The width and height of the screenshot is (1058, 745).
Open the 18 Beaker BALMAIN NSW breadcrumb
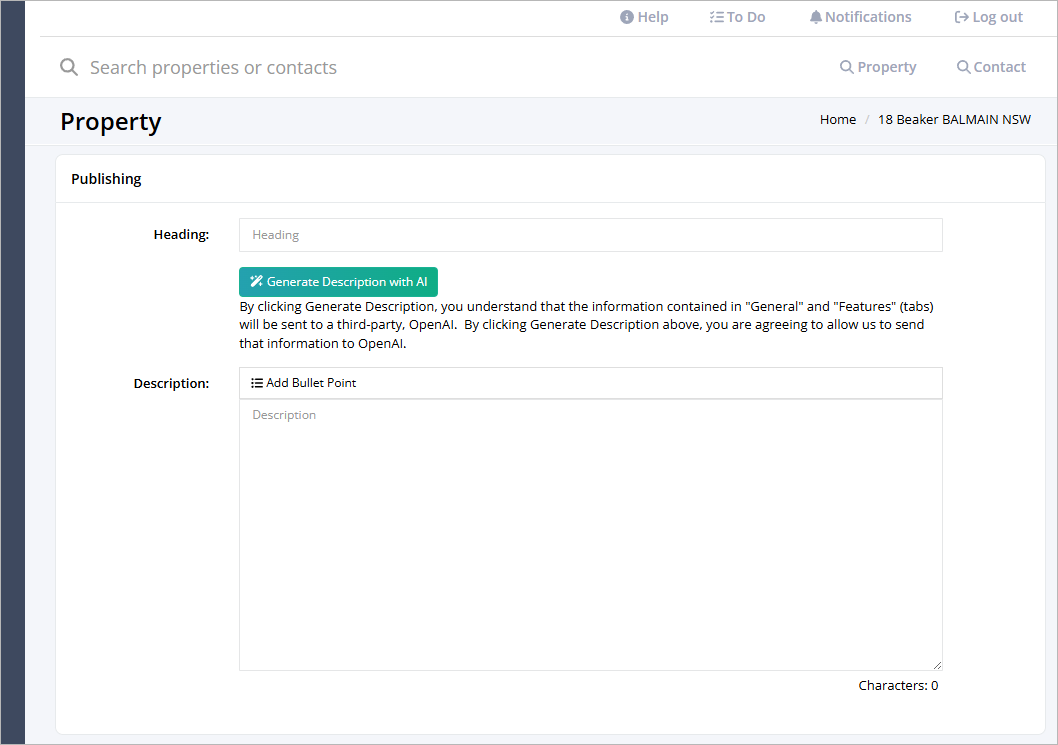click(954, 119)
